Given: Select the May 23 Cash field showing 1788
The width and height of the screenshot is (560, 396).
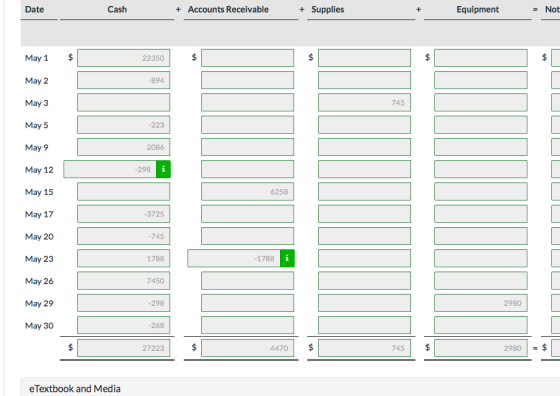Looking at the screenshot, I should click(124, 258).
